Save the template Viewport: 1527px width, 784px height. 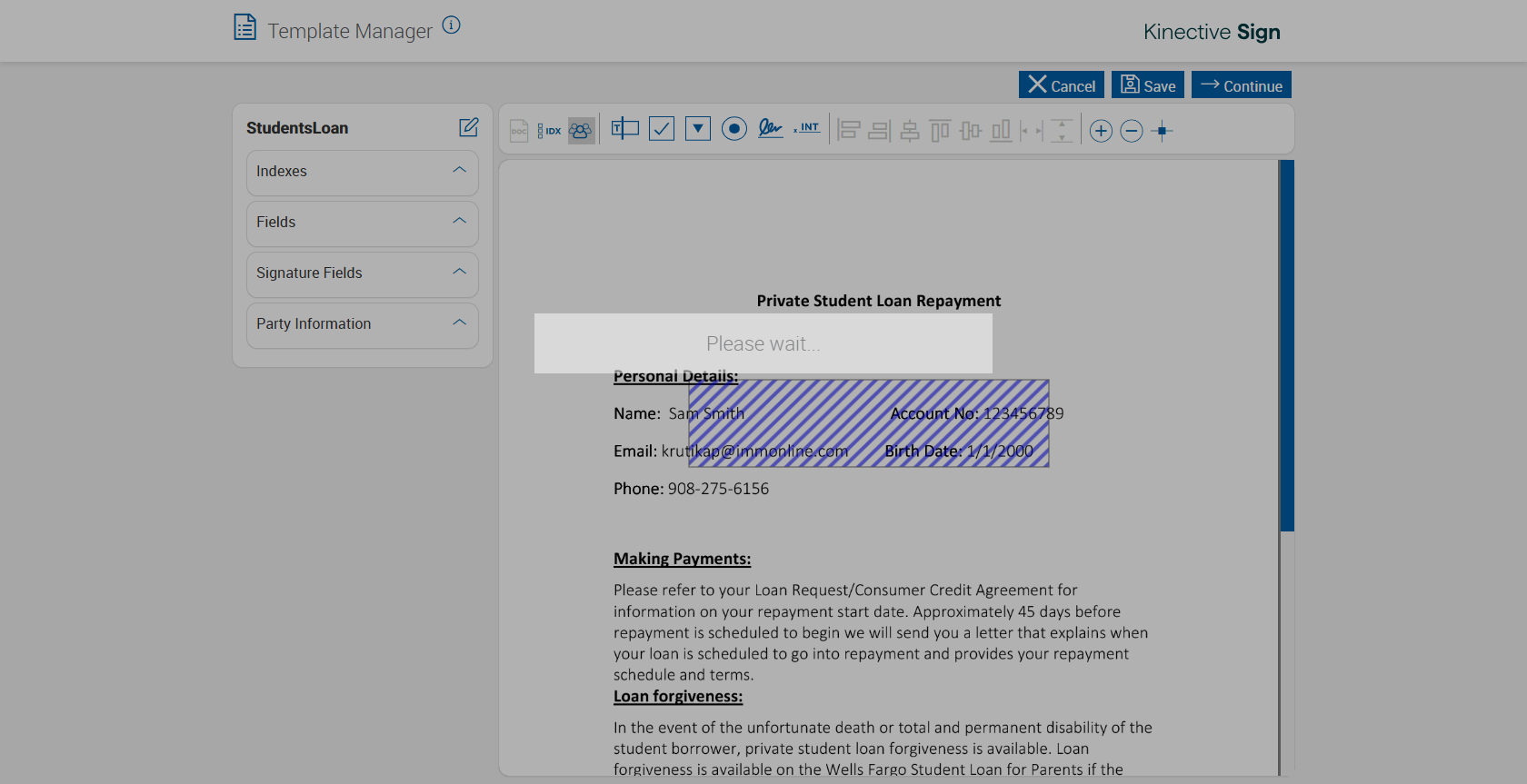click(1148, 84)
